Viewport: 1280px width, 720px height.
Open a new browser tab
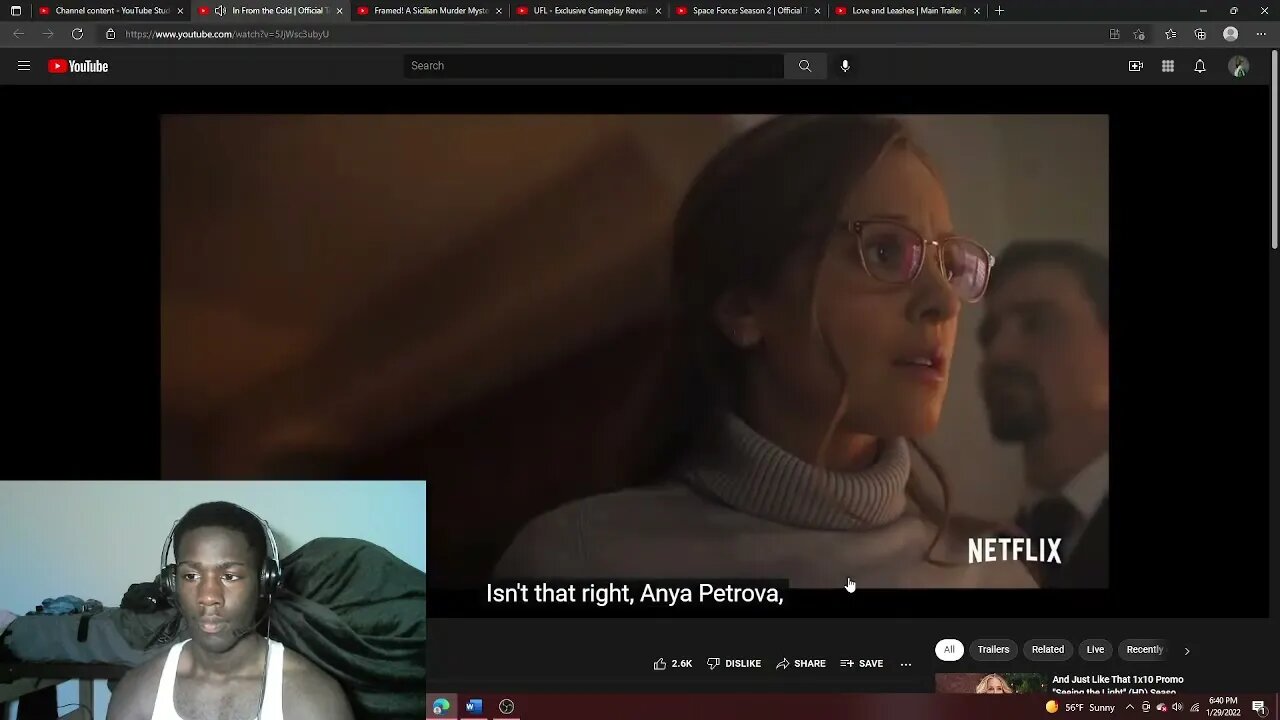tap(999, 11)
